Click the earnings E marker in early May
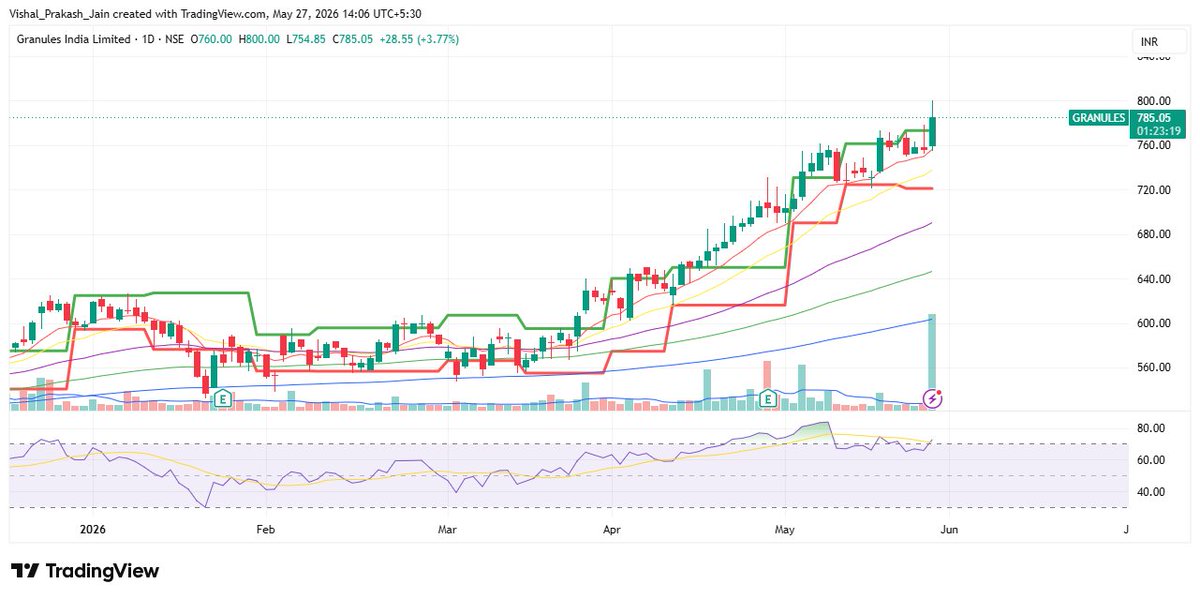 (x=769, y=398)
